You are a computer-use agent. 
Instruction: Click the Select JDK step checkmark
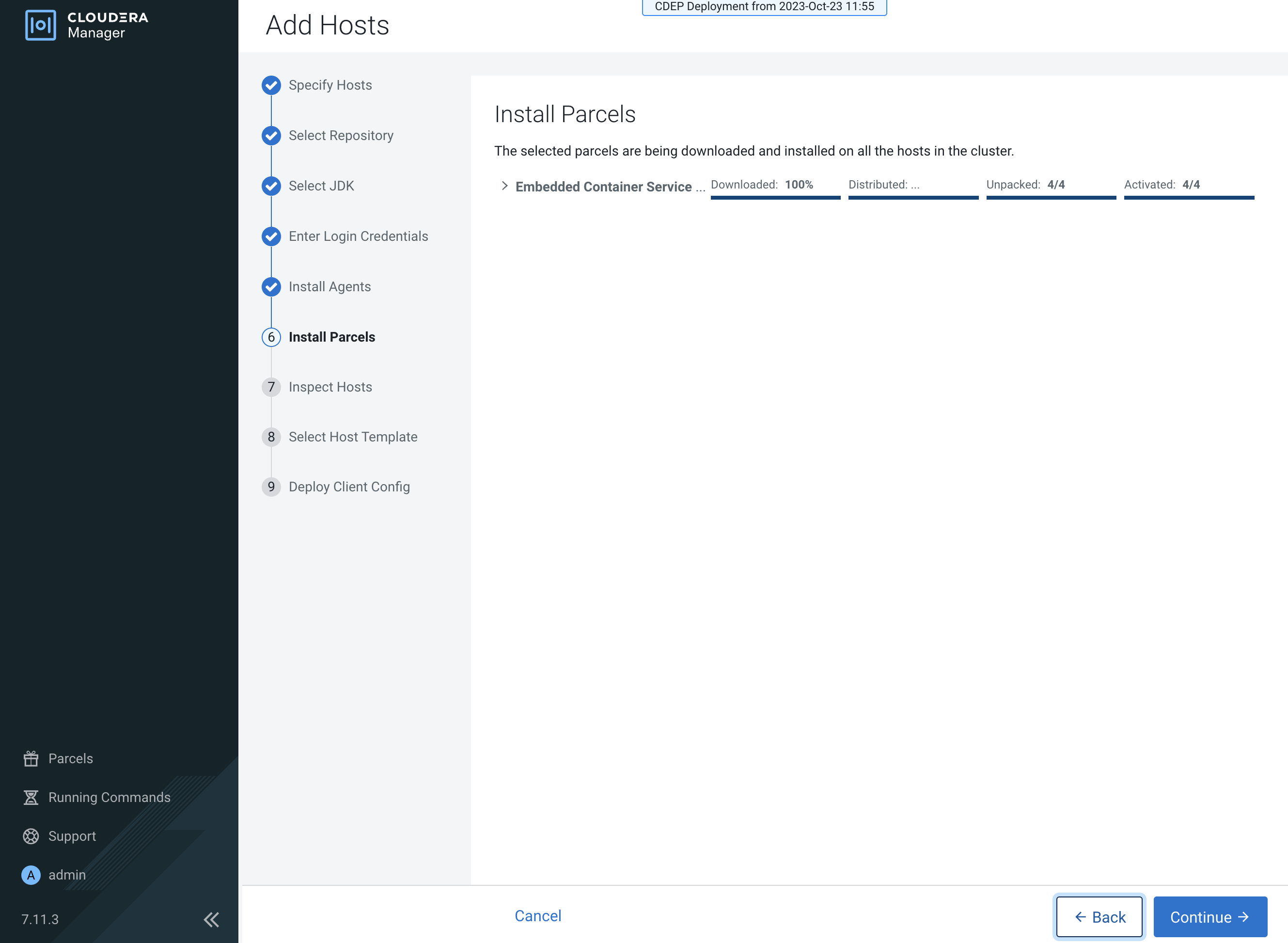coord(271,186)
